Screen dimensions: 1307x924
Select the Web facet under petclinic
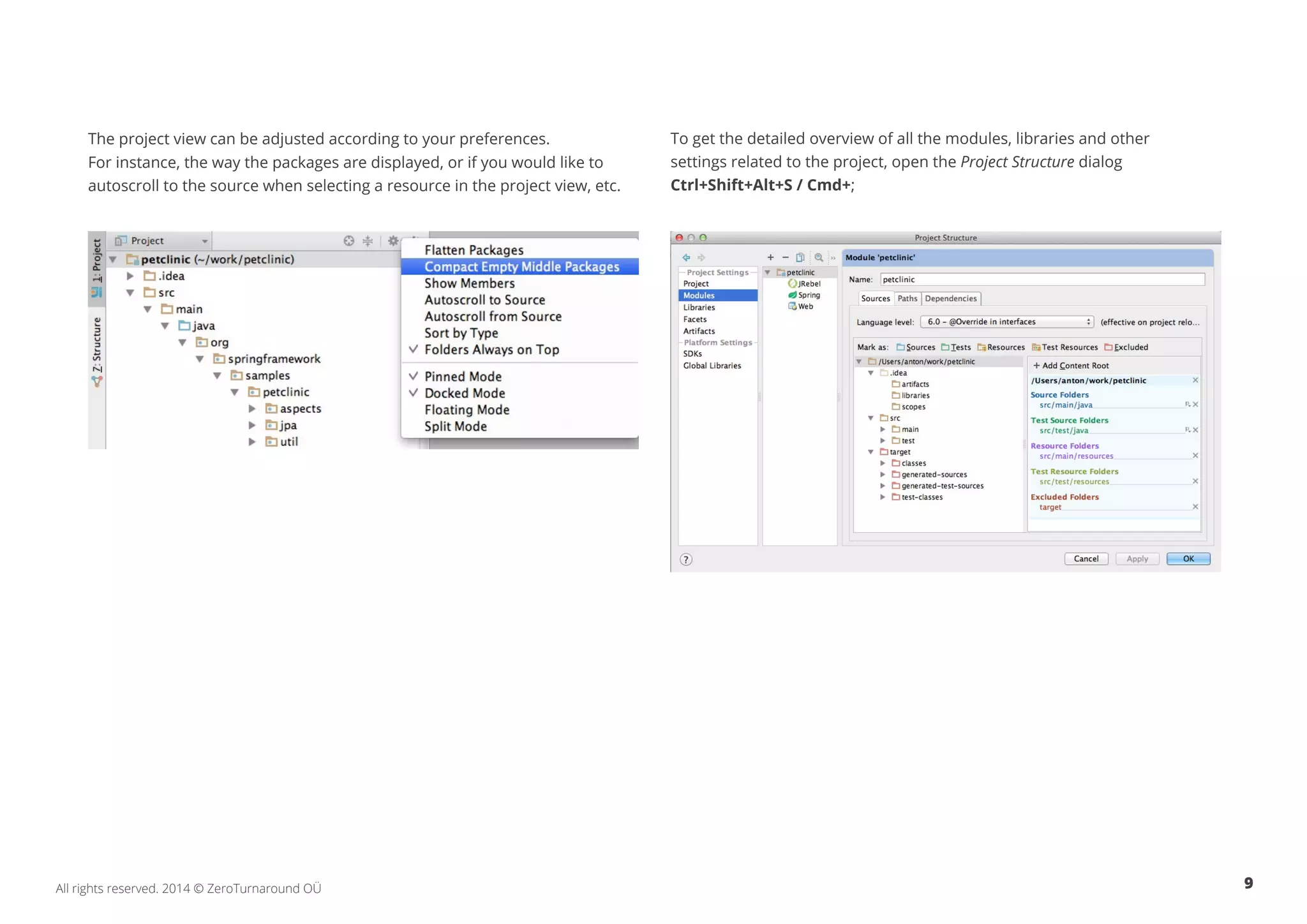801,306
